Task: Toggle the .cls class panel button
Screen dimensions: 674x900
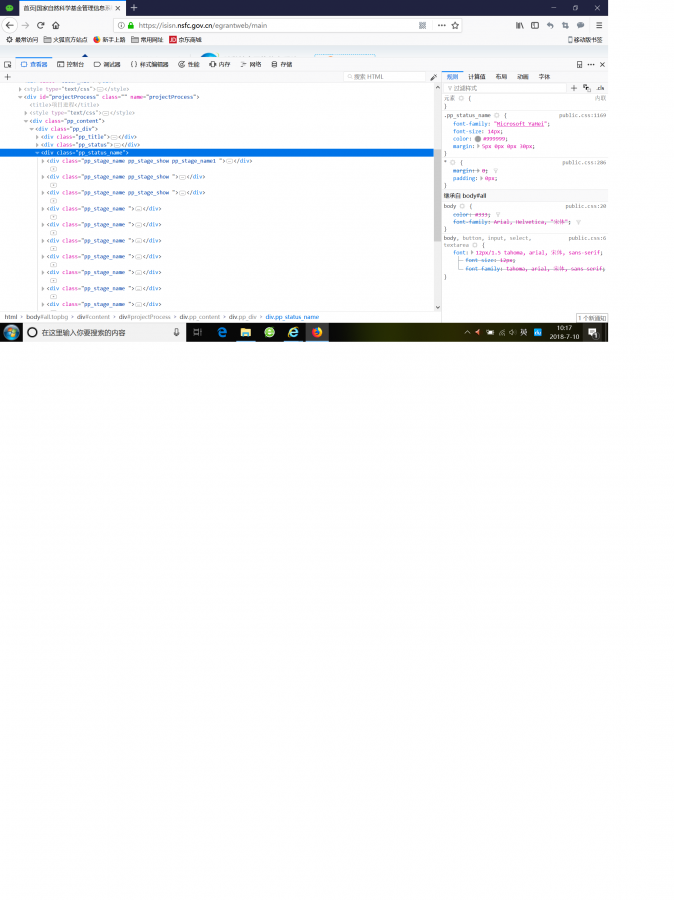Action: [x=600, y=88]
